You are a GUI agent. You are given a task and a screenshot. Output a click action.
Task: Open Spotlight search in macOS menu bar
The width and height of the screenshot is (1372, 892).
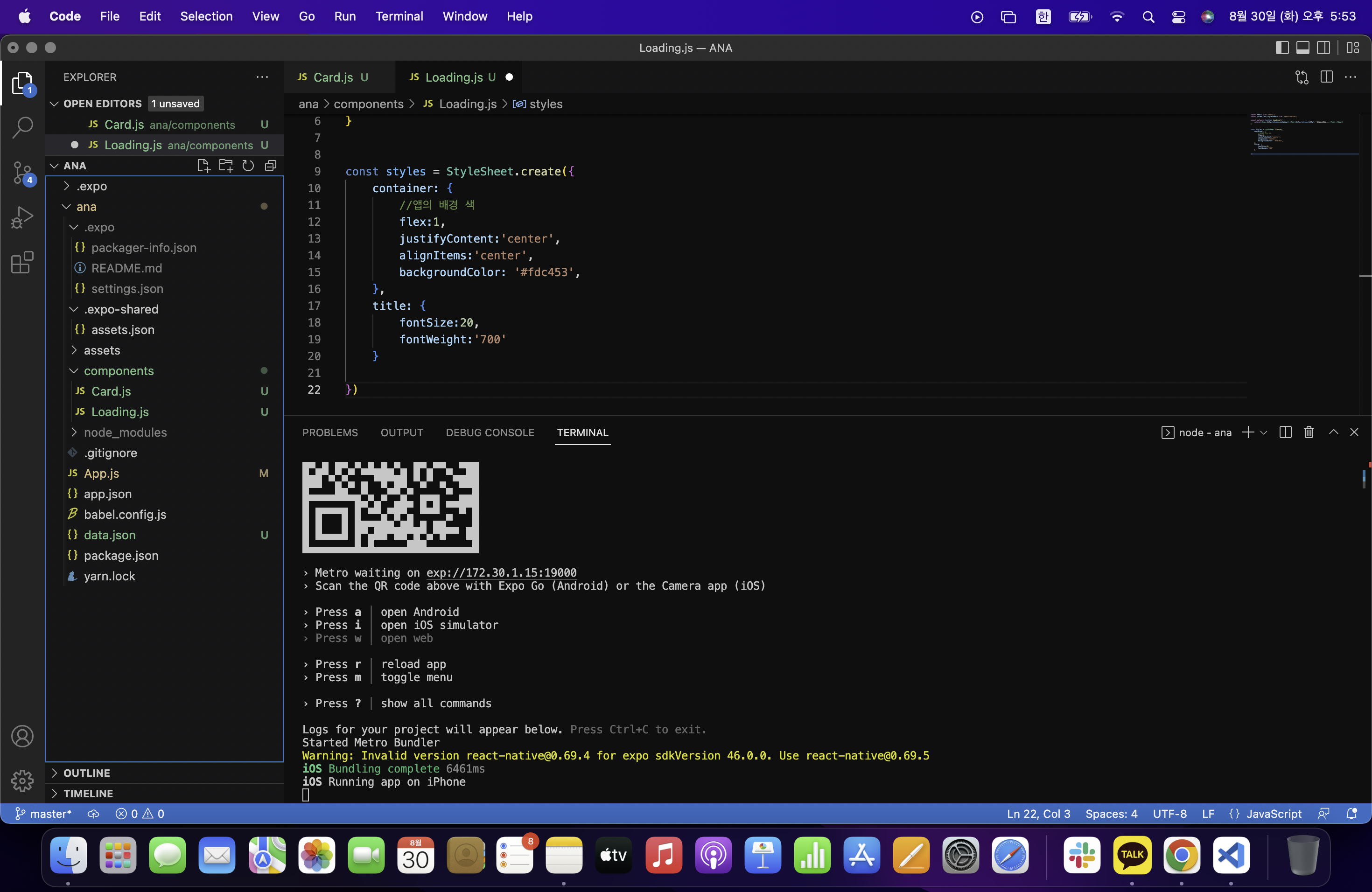[x=1148, y=17]
